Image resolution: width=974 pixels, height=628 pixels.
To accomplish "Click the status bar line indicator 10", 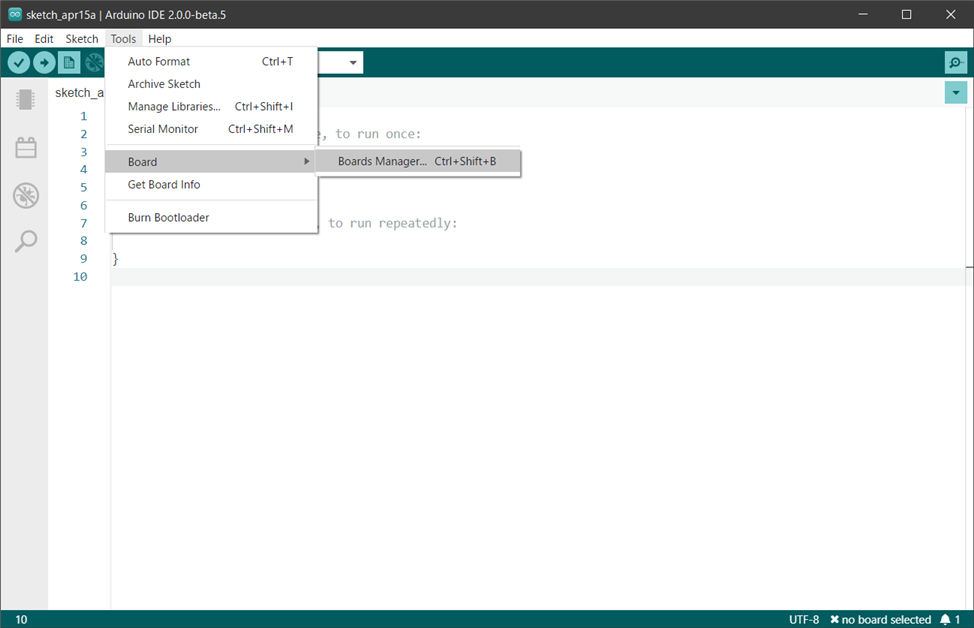I will click(x=21, y=619).
